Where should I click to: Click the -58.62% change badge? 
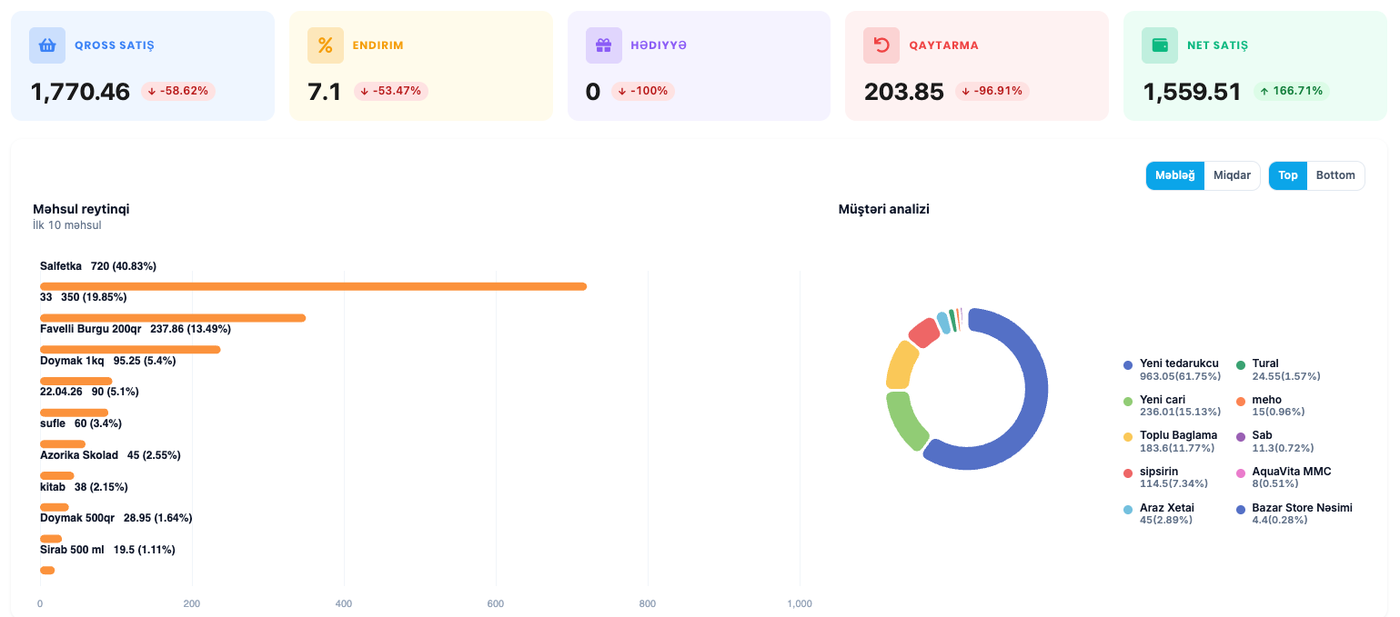(178, 91)
